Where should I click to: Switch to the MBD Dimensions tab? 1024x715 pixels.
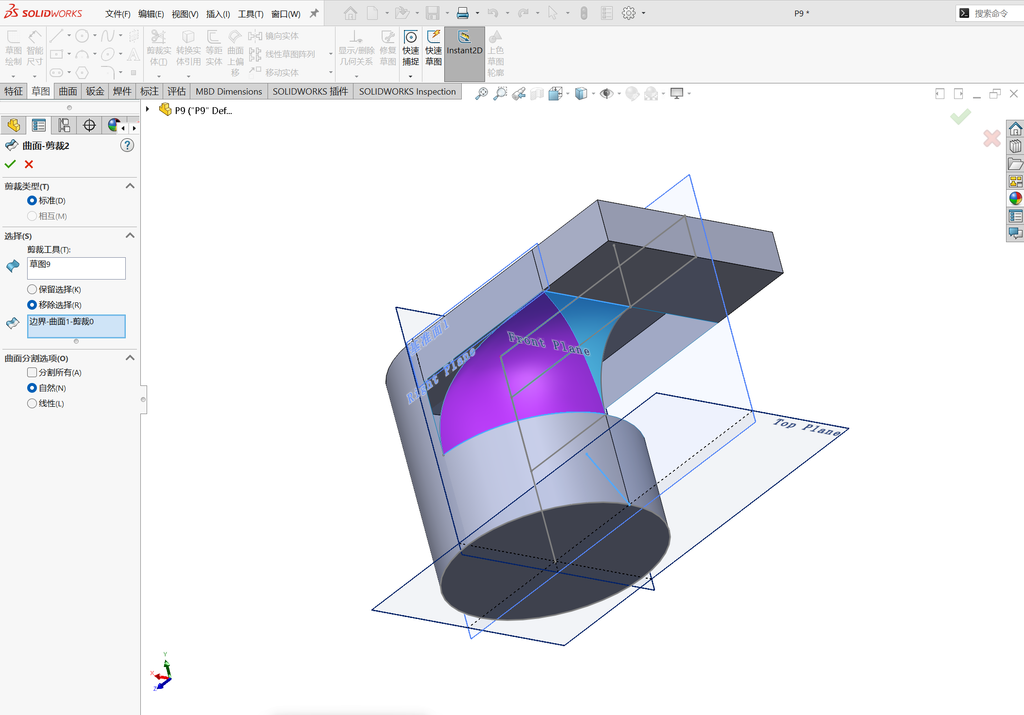pos(229,91)
